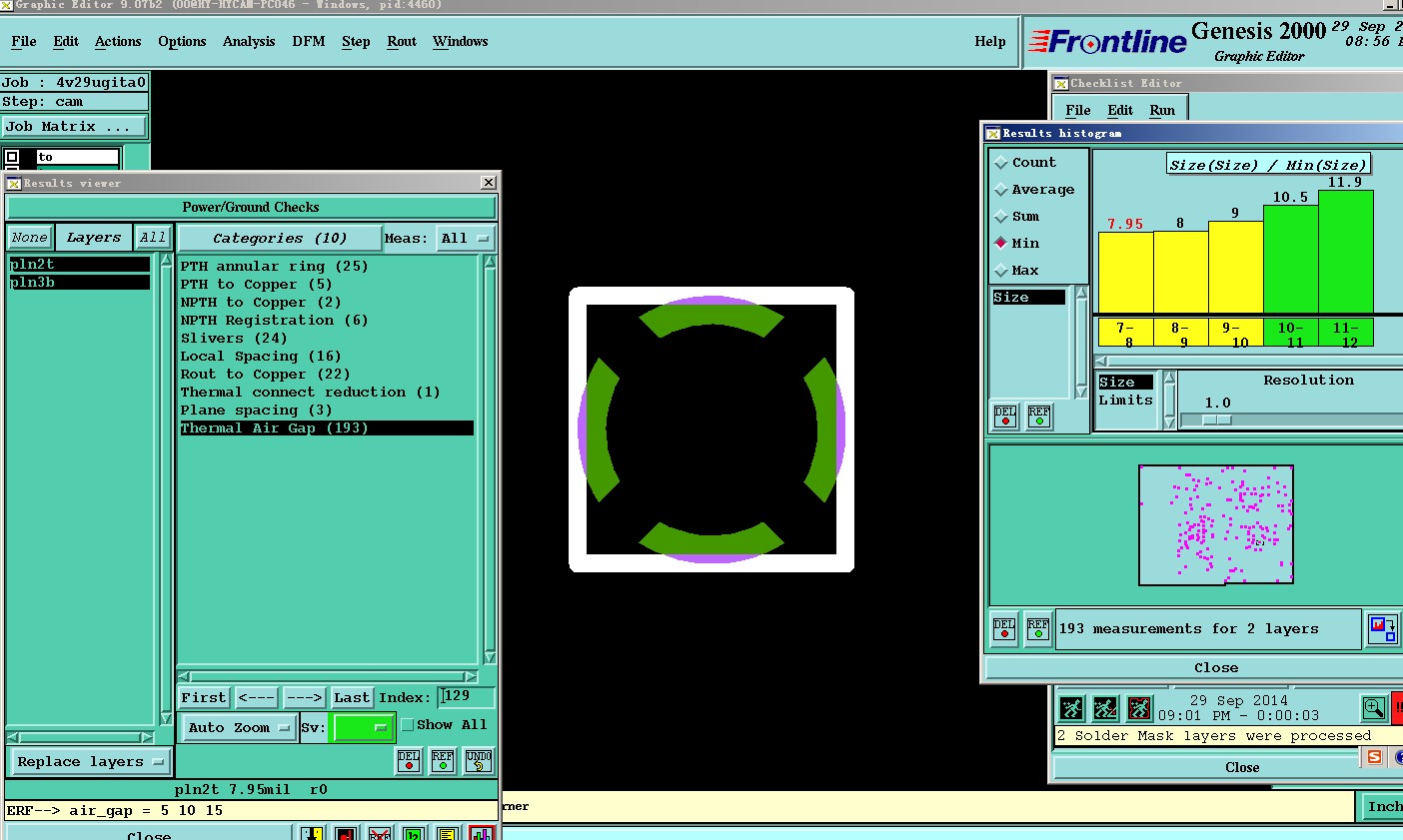Screen dimensions: 1403x840
Task: Click up arrow of categories list scrollbar
Action: pyautogui.click(x=490, y=262)
